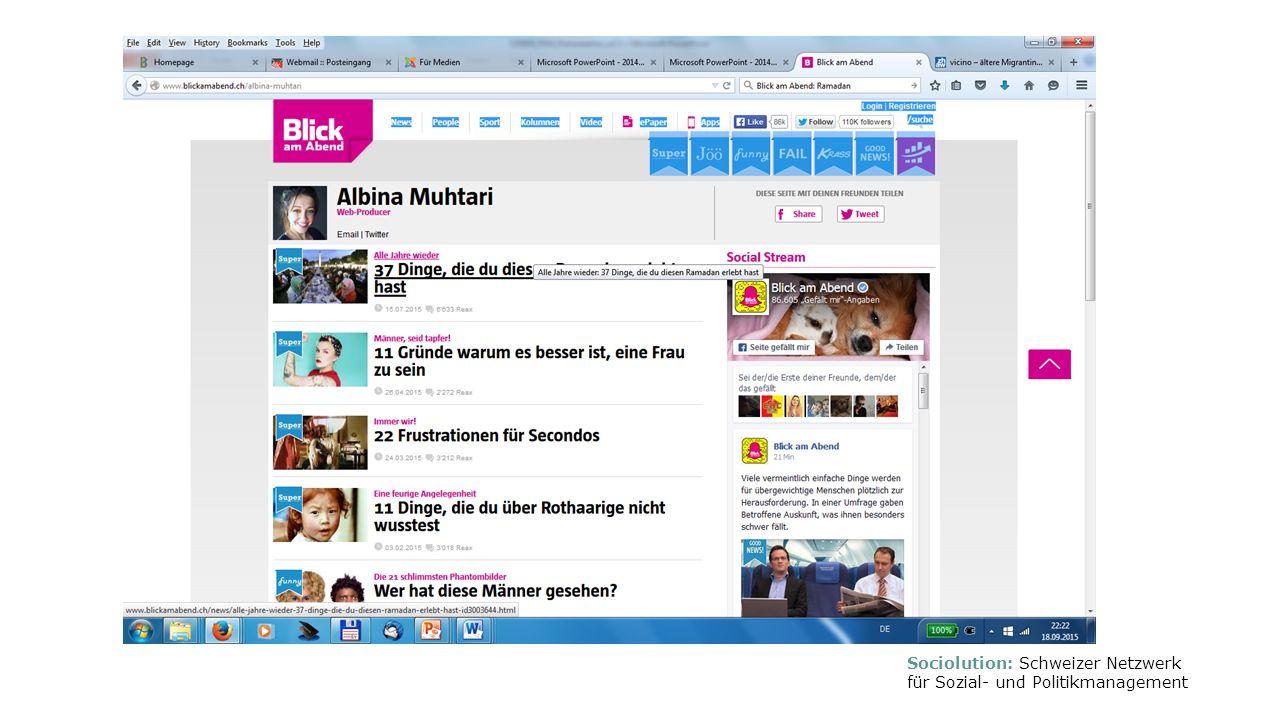Open the bookmarks list clipboard icon
Image resolution: width=1280 pixels, height=720 pixels.
coord(957,86)
